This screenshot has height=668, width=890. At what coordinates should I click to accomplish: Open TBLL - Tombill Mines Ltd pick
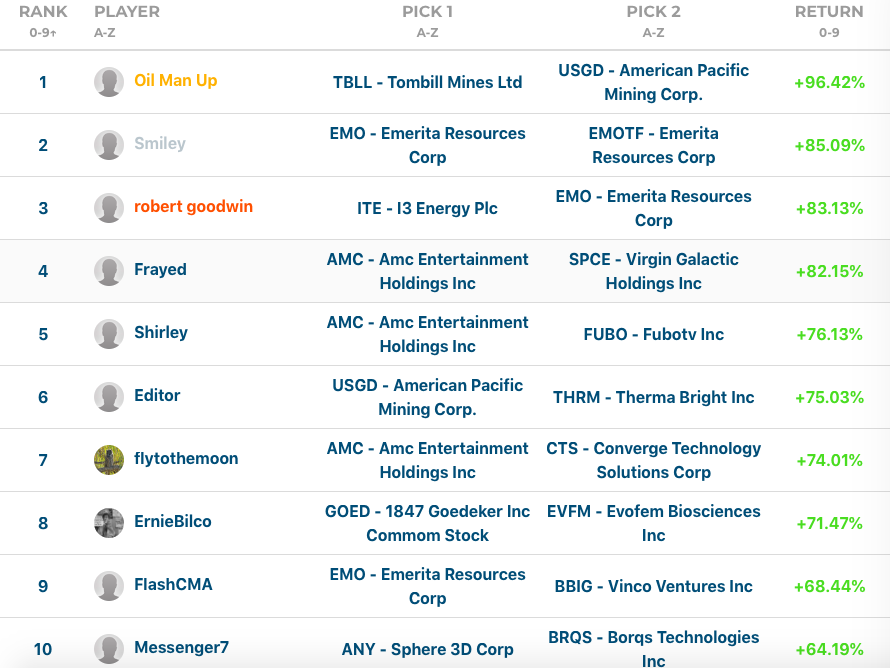427,83
